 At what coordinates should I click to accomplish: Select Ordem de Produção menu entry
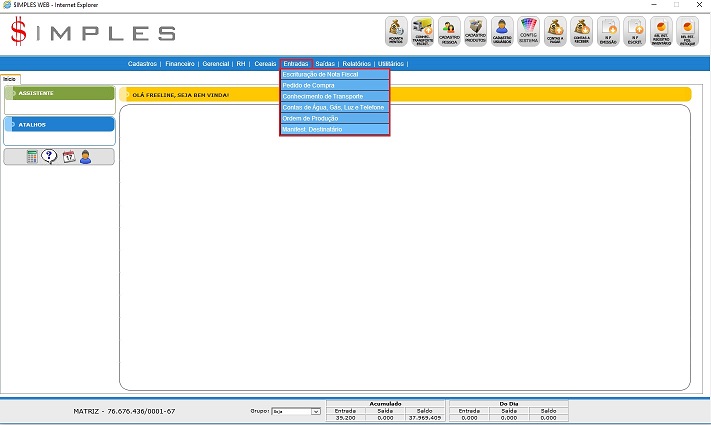click(334, 118)
